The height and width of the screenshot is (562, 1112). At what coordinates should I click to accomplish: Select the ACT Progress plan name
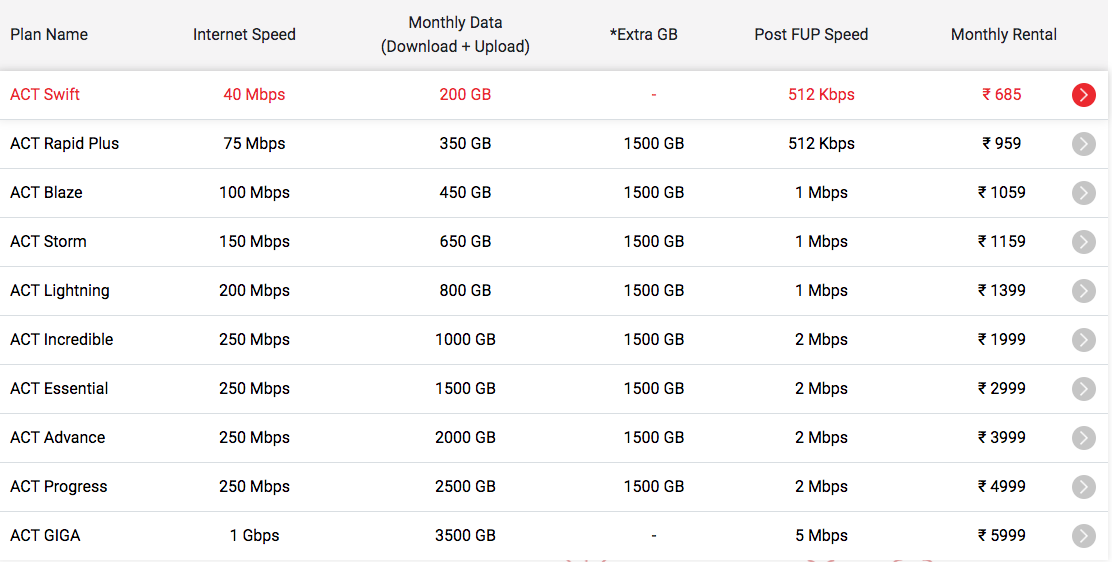pyautogui.click(x=59, y=486)
